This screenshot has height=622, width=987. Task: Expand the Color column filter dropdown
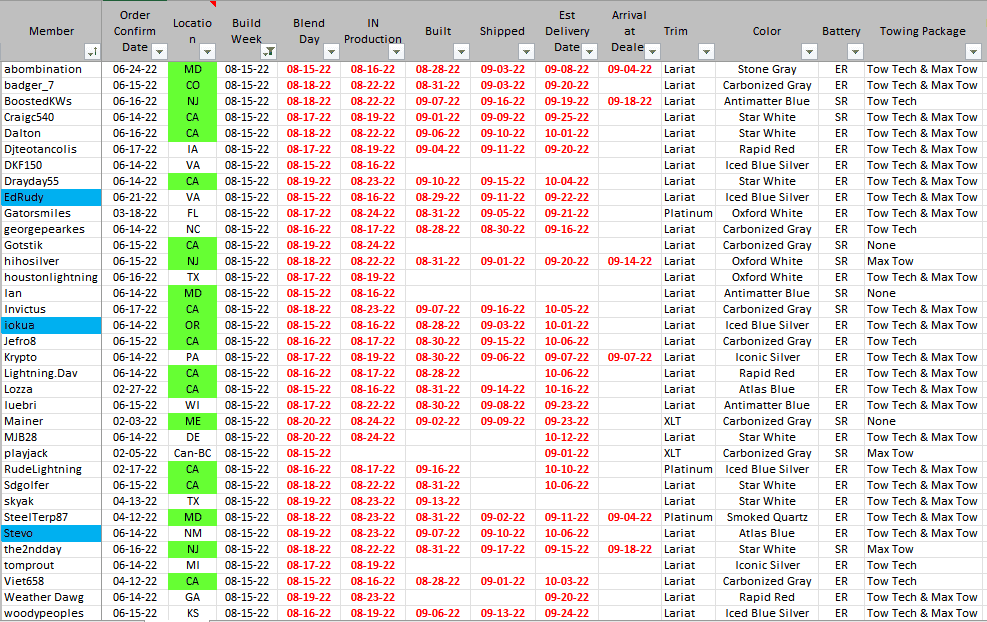click(x=808, y=51)
